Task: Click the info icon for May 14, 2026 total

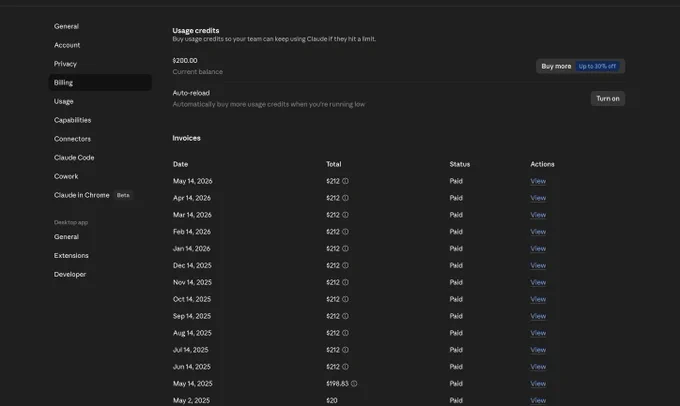Action: [x=345, y=181]
